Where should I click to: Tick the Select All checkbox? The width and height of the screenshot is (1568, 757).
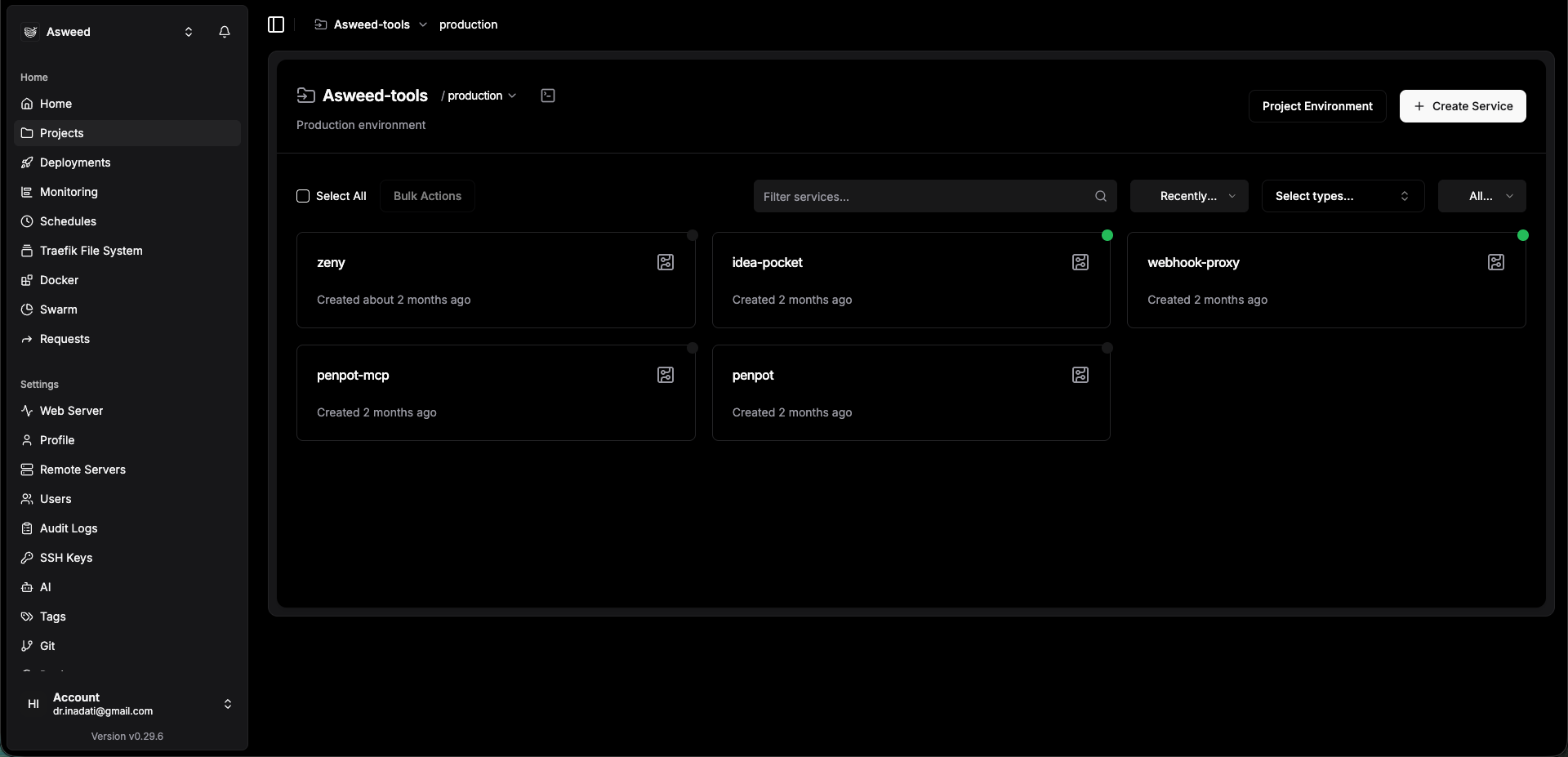click(303, 196)
